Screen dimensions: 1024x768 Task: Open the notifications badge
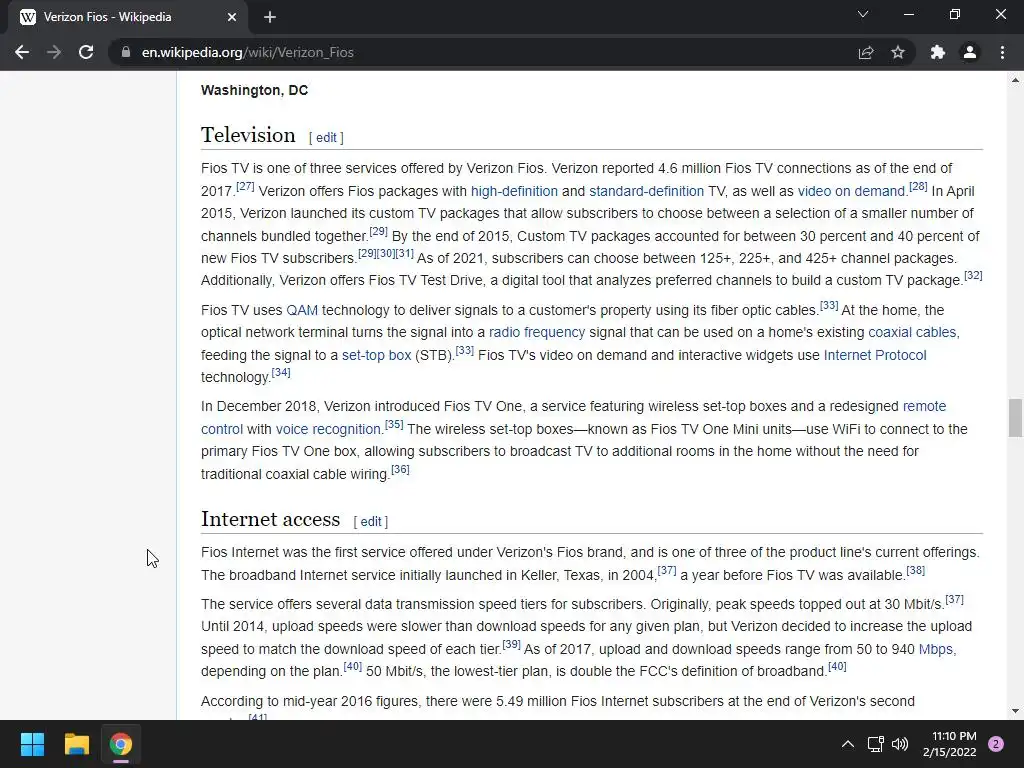[996, 744]
